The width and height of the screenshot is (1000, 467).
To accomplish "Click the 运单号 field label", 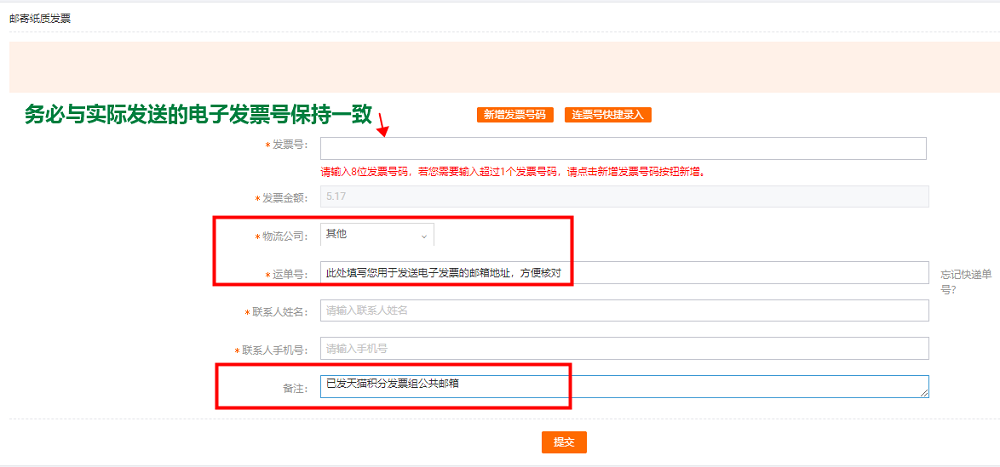I will [x=289, y=274].
